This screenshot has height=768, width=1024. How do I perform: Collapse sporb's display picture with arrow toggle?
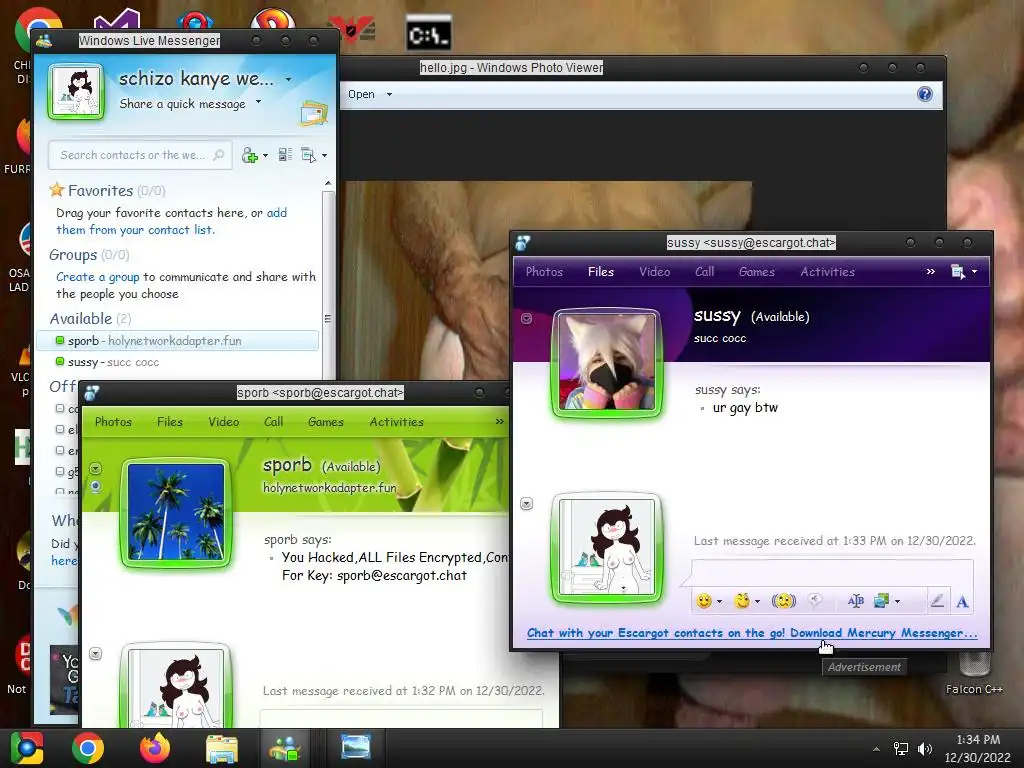[x=95, y=469]
